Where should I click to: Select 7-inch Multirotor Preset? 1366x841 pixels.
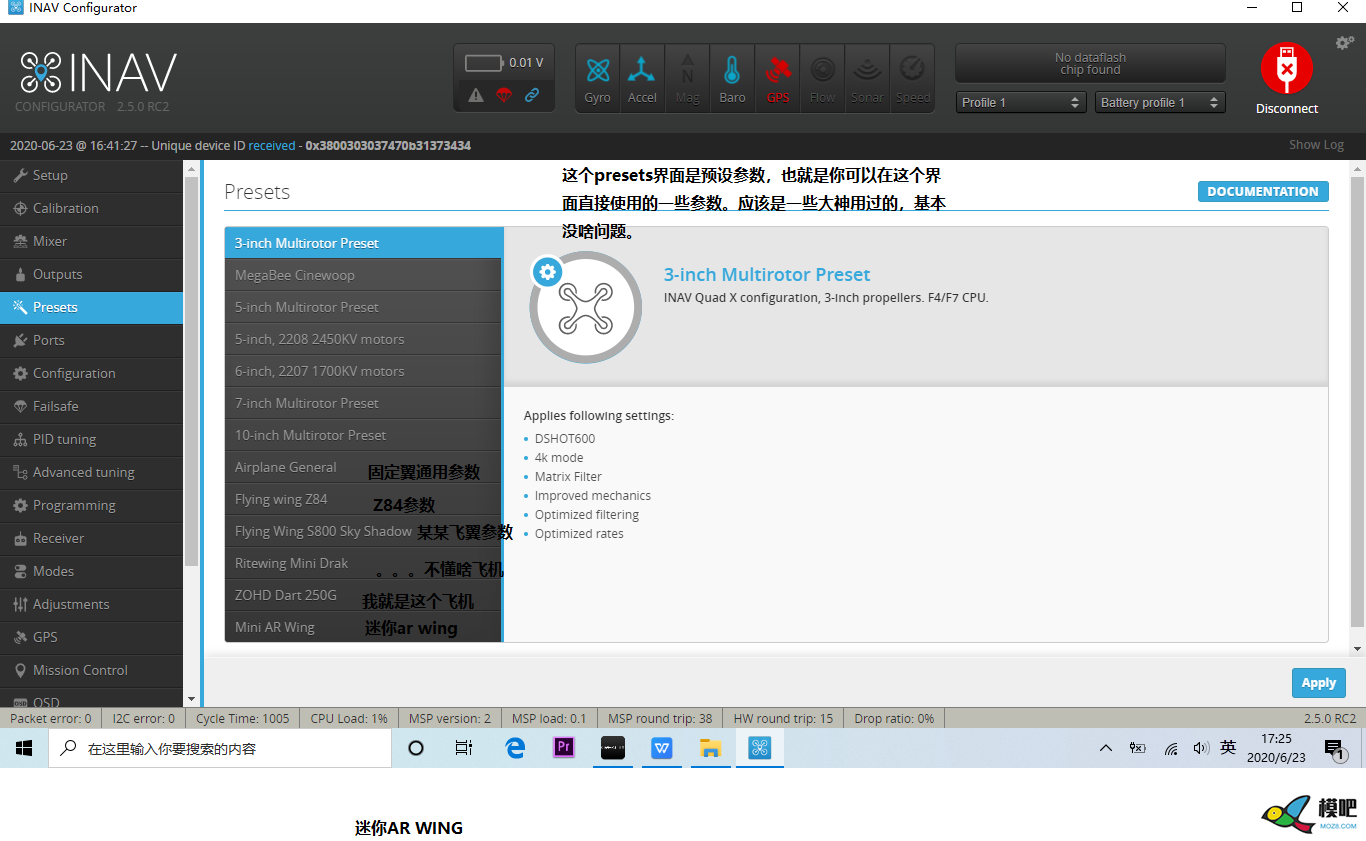point(363,403)
